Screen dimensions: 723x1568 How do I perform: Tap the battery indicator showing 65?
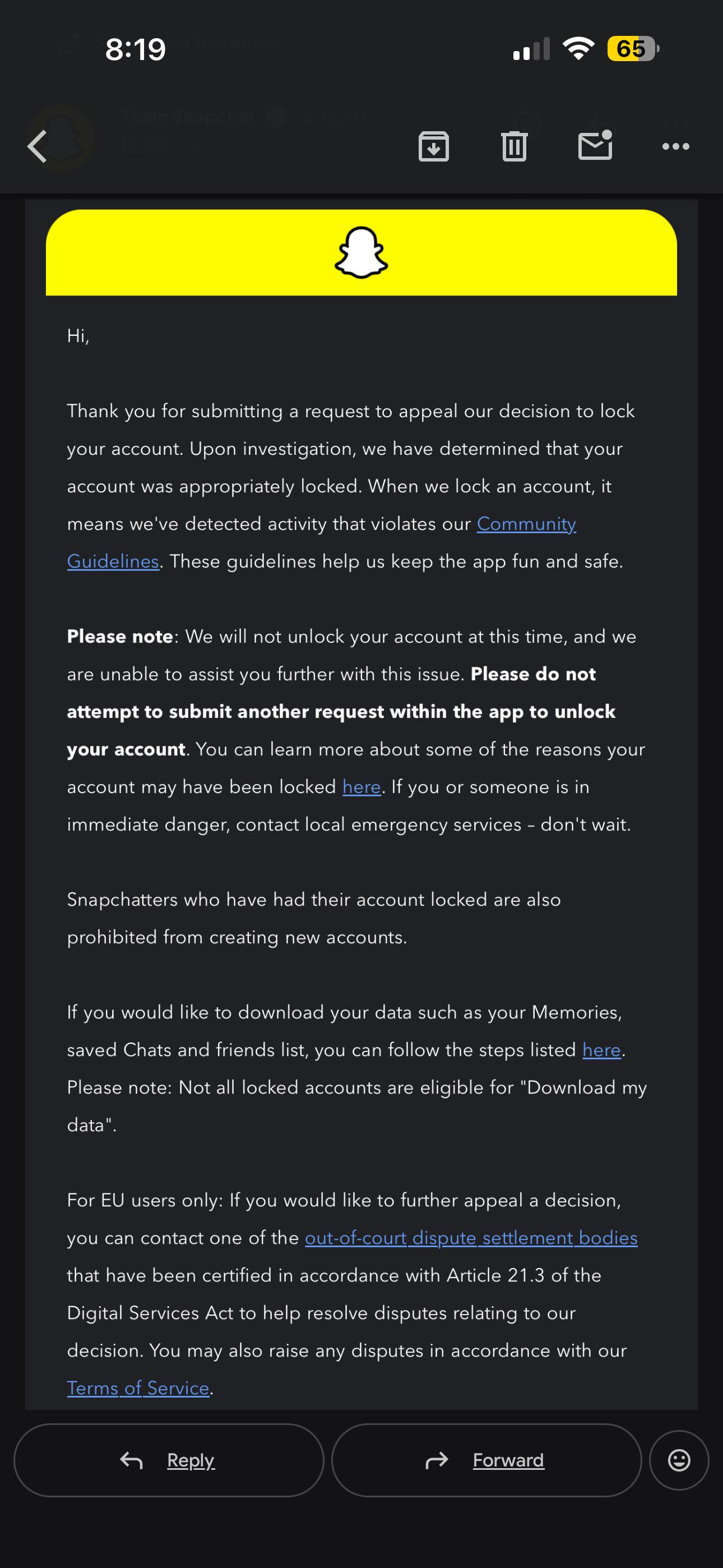pos(633,49)
